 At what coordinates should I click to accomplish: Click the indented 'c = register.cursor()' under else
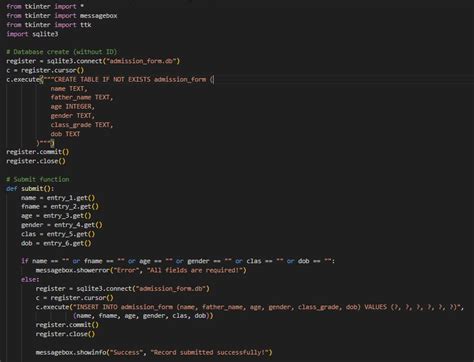coord(74,298)
